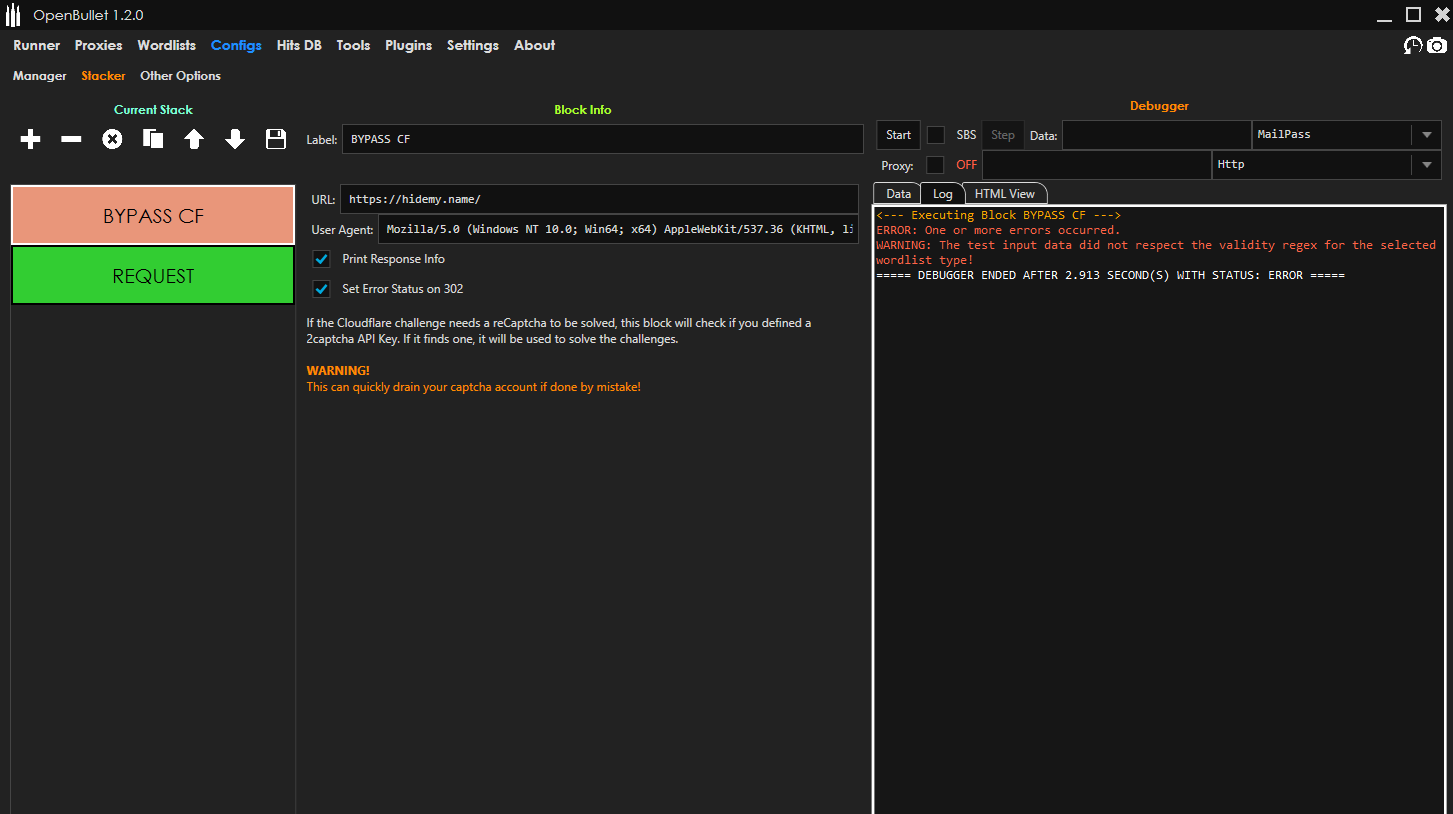Add a new block to the stack
The height and width of the screenshot is (814, 1453).
(29, 139)
